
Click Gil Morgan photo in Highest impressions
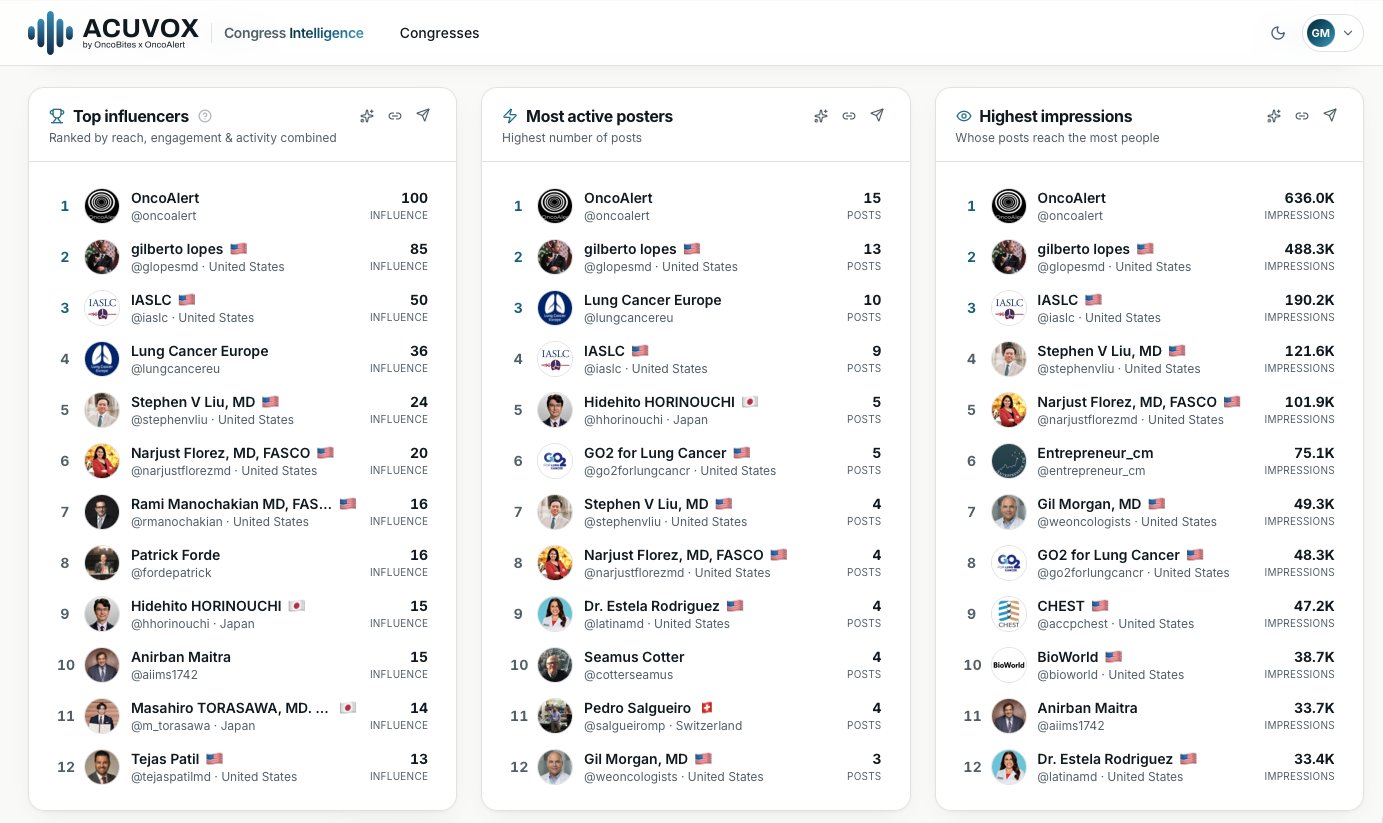click(x=1009, y=512)
